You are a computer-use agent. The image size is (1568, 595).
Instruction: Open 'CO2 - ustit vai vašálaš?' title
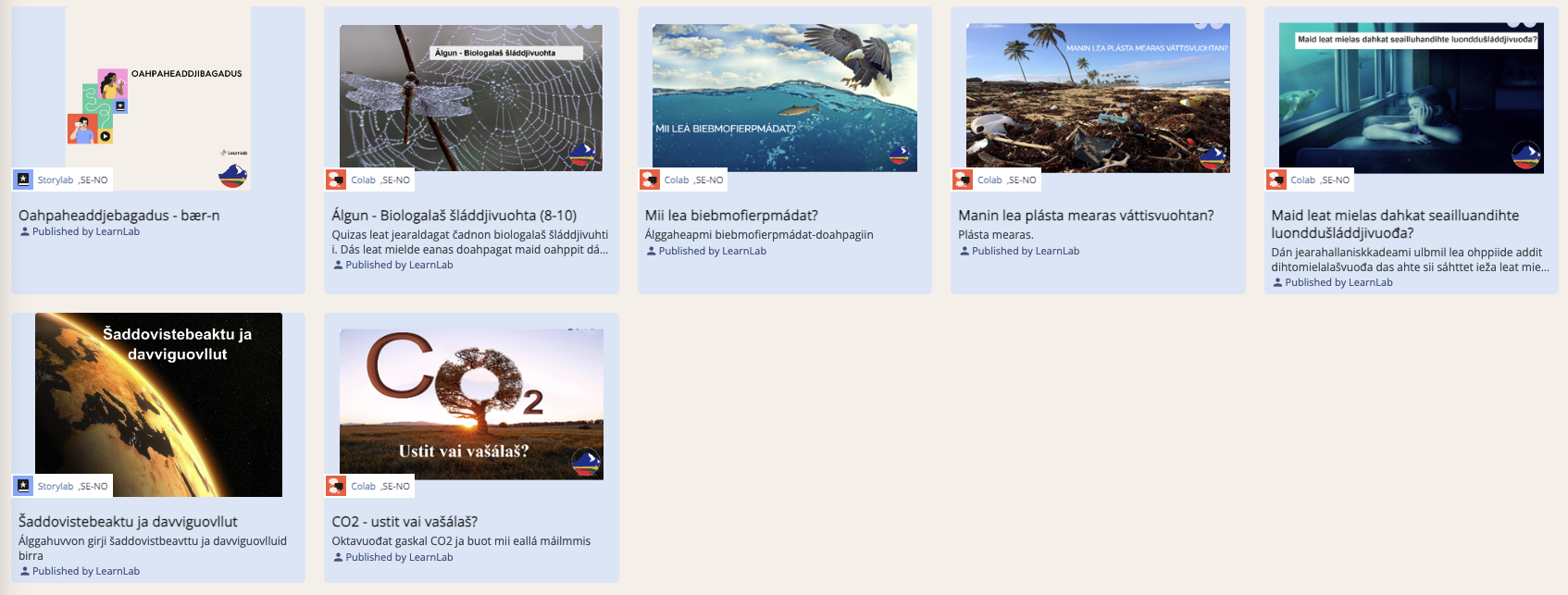(404, 522)
